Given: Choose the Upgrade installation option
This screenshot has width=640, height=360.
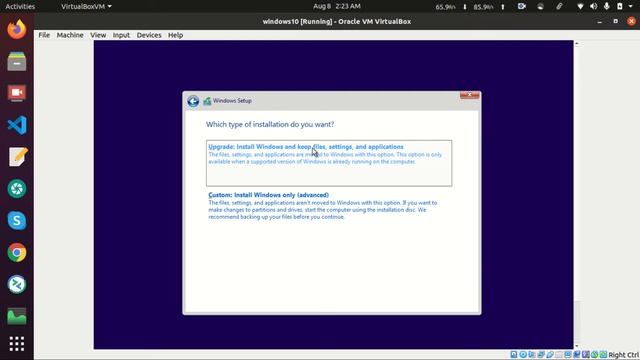Looking at the screenshot, I should coord(329,163).
